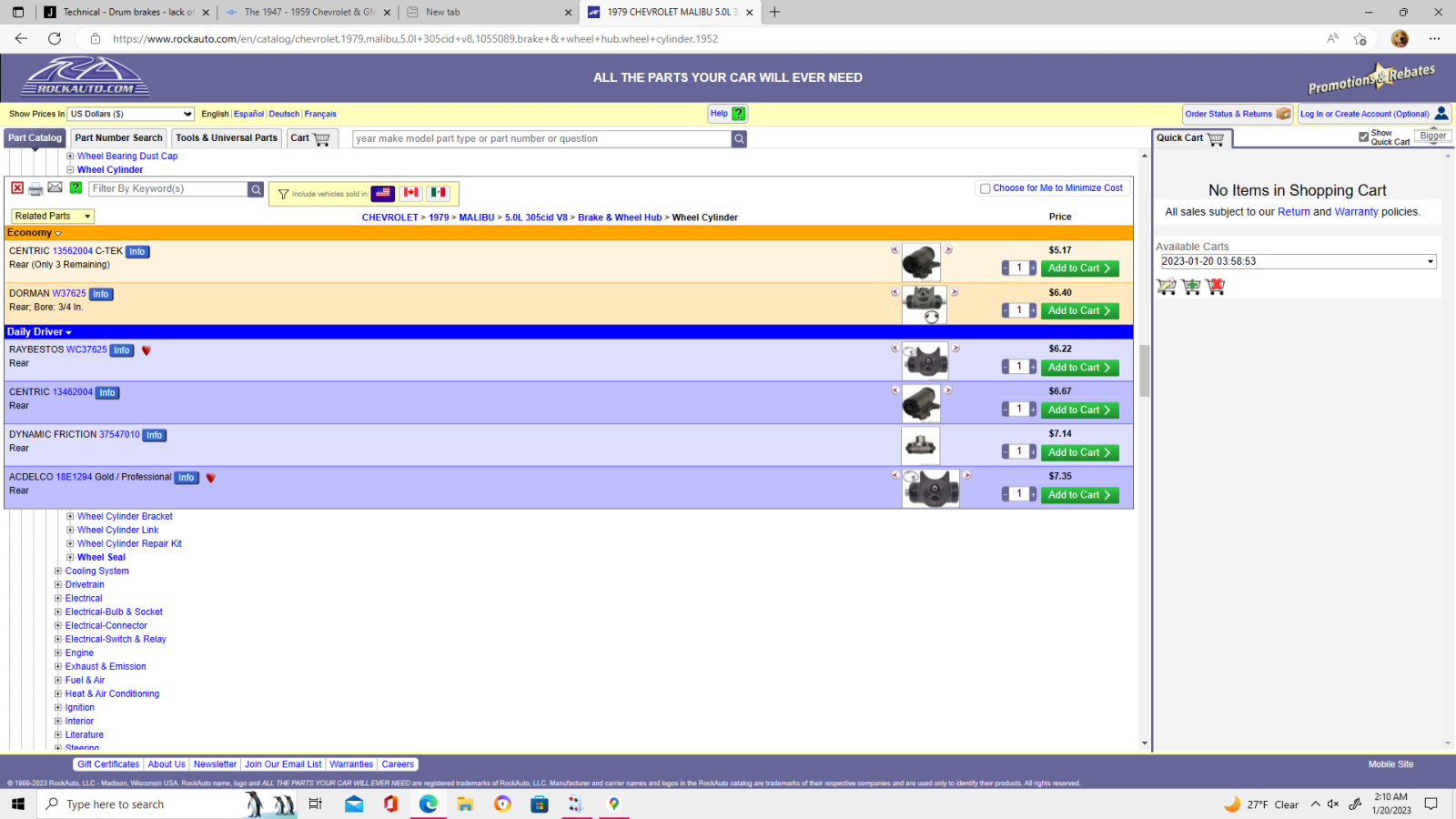Image resolution: width=1456 pixels, height=819 pixels.
Task: Check Choose for Me to Minimize Cost
Action: tap(985, 189)
